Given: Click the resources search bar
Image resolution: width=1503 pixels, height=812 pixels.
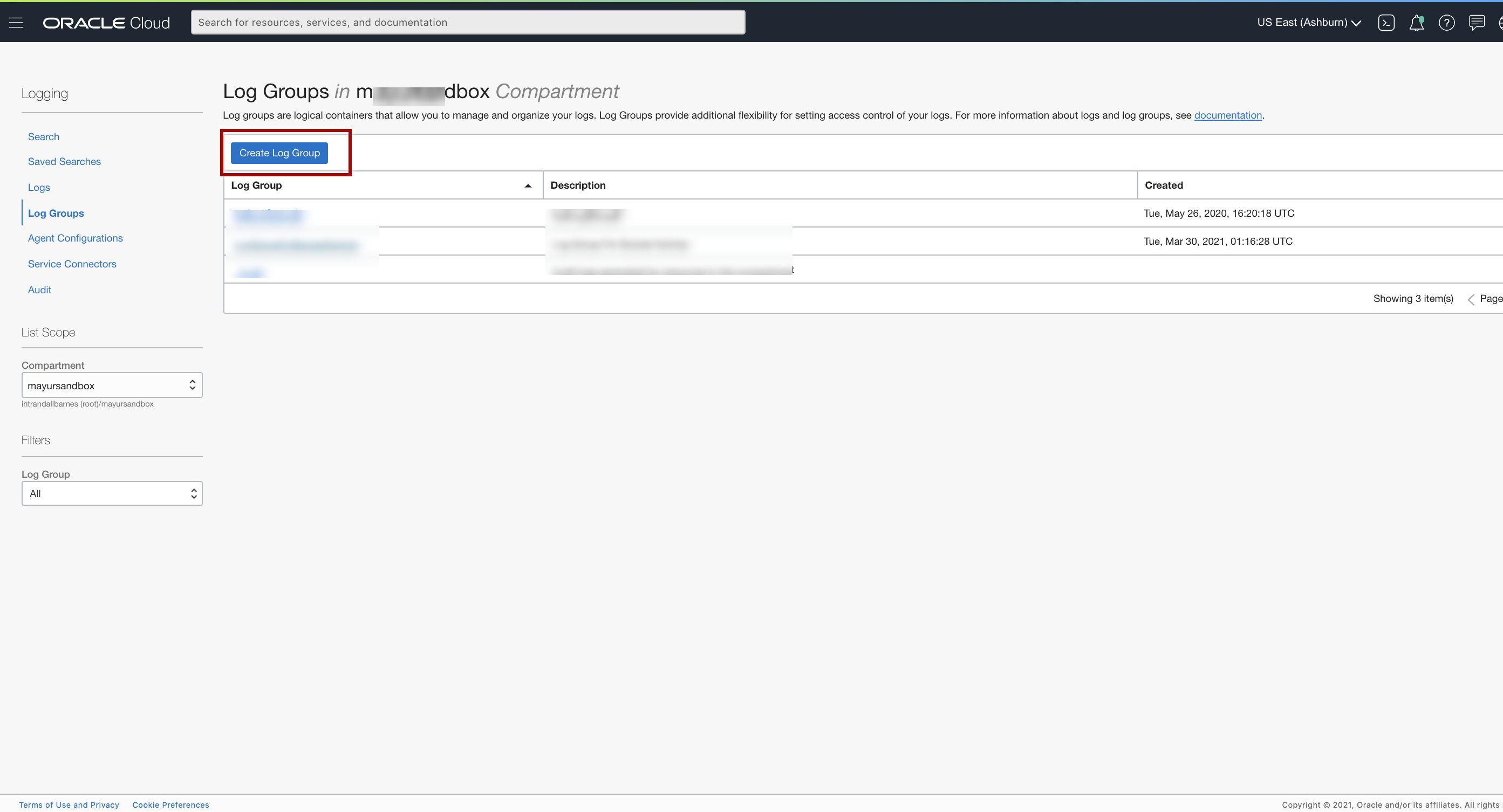Looking at the screenshot, I should 467,22.
